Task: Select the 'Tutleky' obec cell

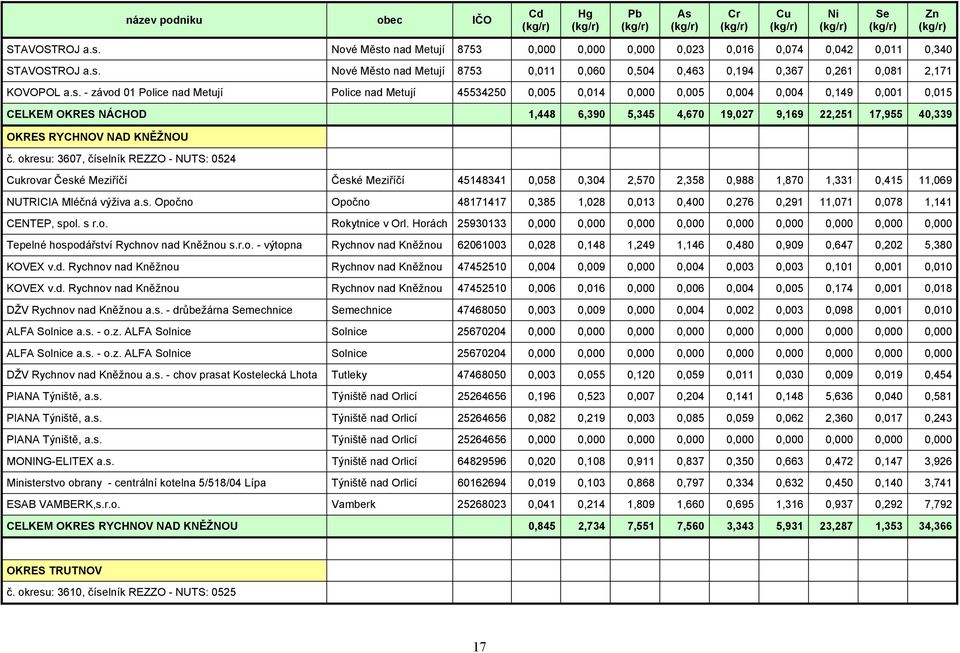Action: [349, 375]
